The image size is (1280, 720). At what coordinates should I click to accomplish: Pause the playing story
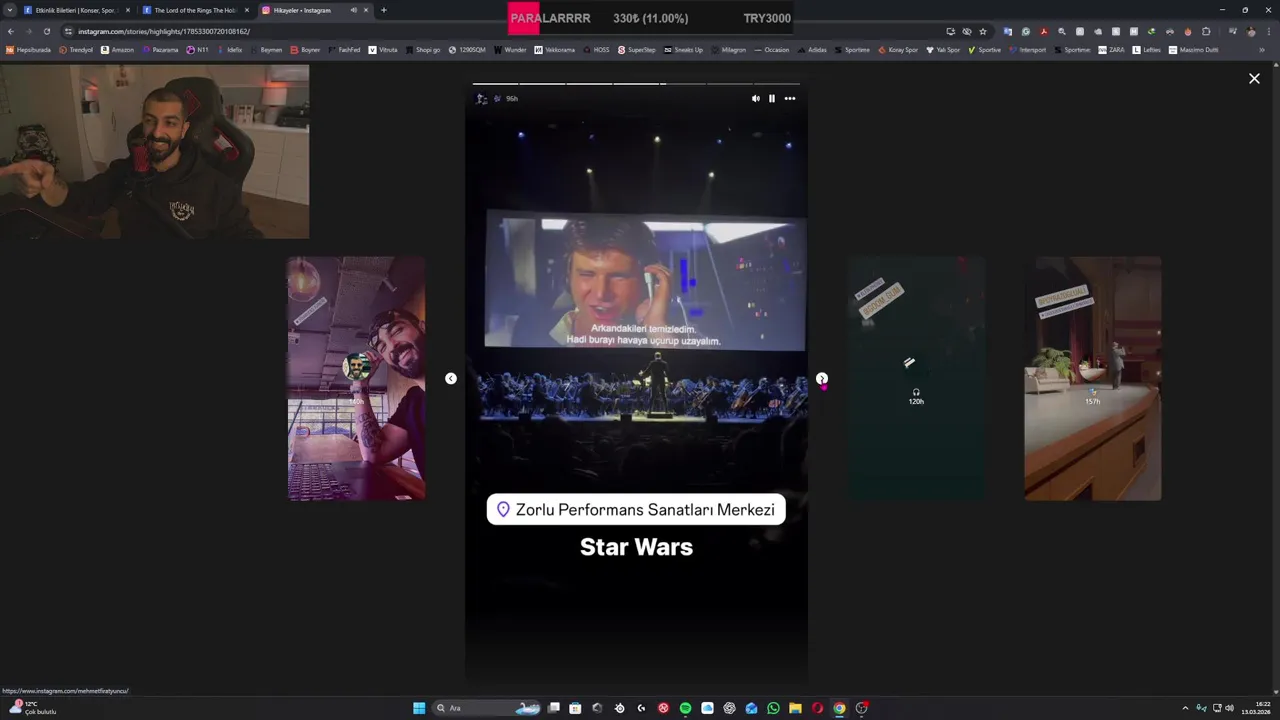pyautogui.click(x=771, y=98)
